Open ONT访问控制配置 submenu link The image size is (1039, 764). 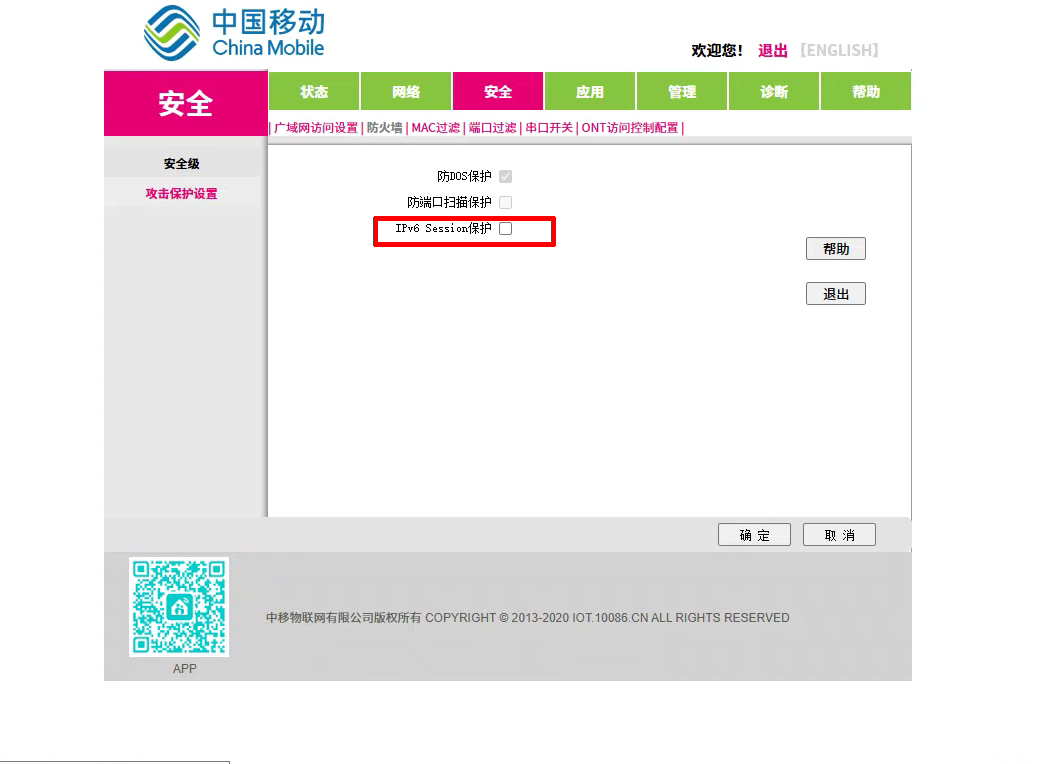[630, 128]
